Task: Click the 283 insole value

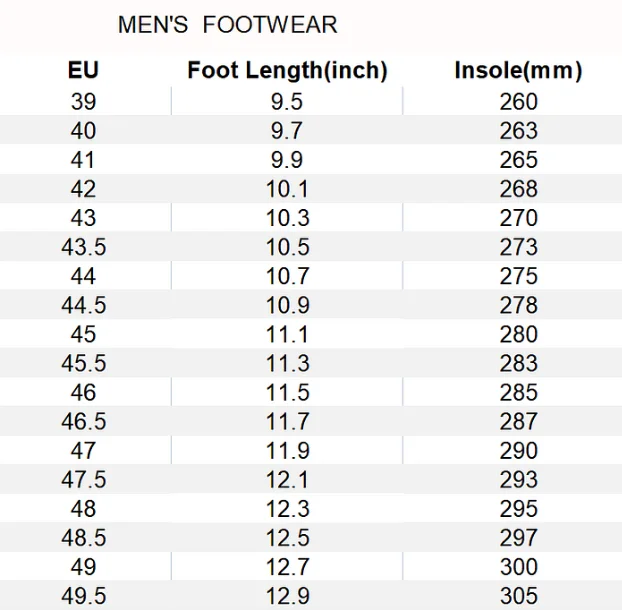Action: 518,363
